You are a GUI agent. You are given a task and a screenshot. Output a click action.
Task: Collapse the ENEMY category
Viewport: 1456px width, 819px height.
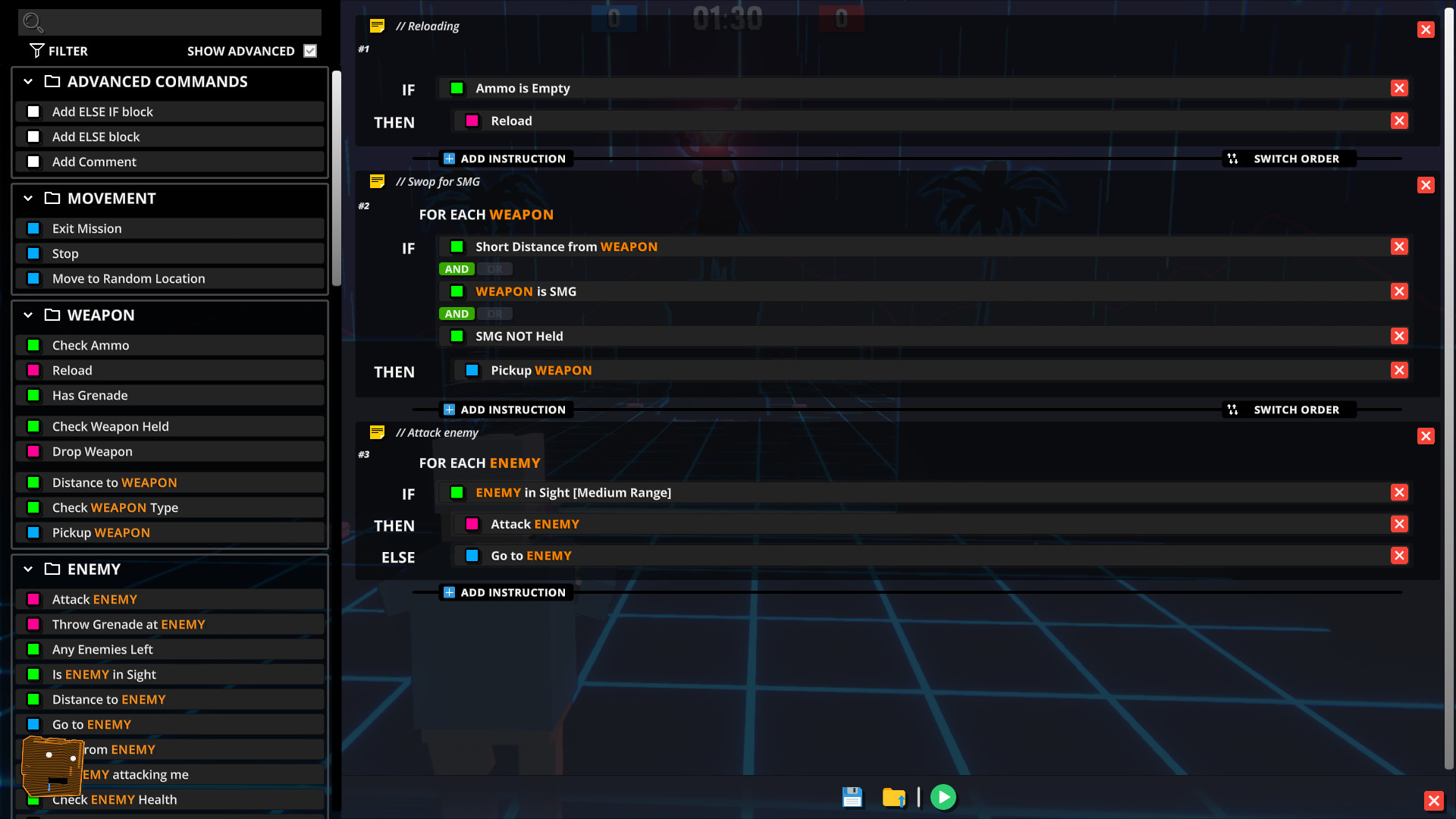tap(28, 569)
